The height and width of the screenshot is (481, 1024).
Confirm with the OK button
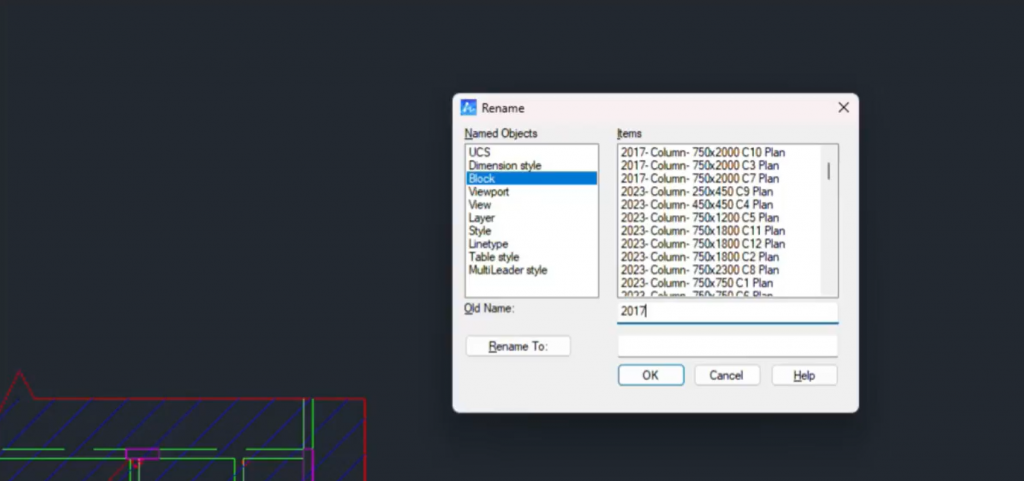point(650,375)
